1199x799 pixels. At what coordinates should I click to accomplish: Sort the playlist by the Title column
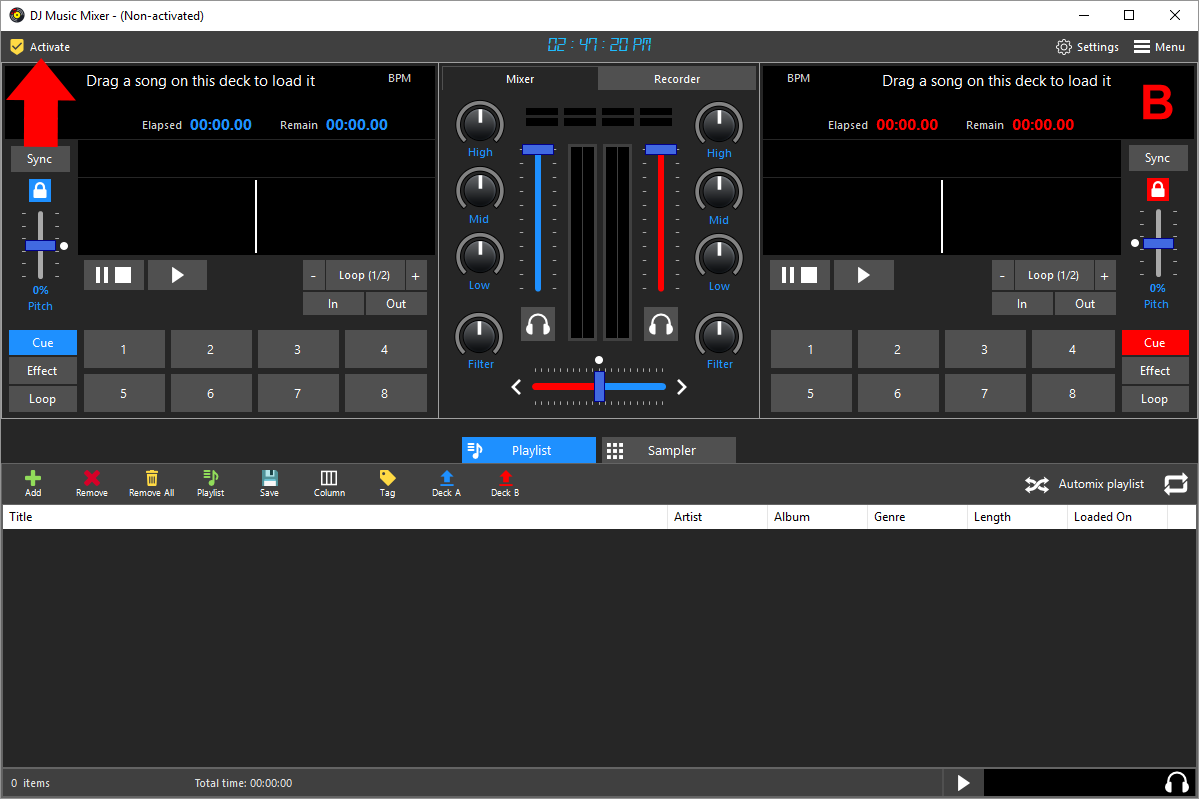[x=21, y=516]
